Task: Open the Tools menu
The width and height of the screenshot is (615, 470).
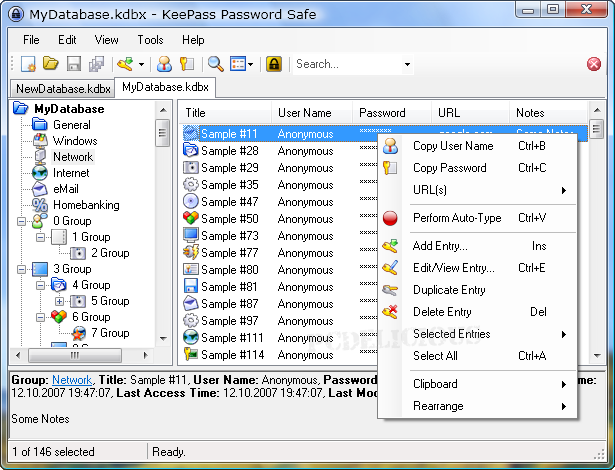Action: [x=150, y=40]
